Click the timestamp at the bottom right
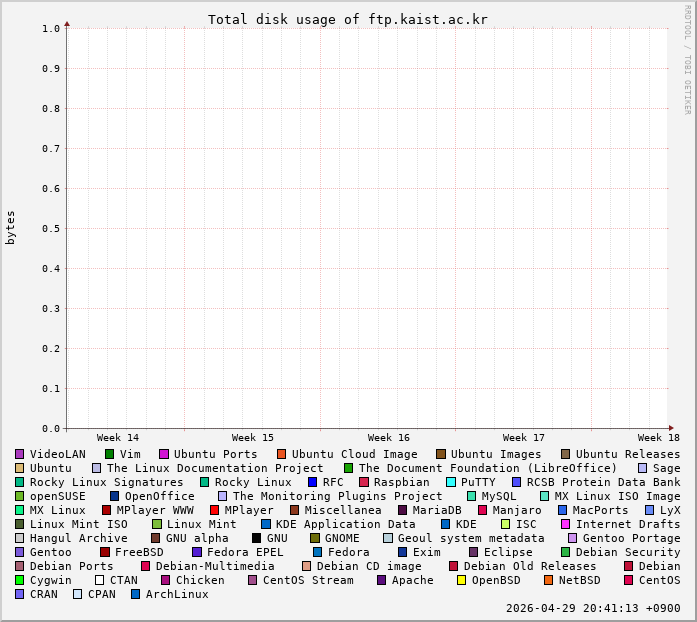 click(x=593, y=608)
